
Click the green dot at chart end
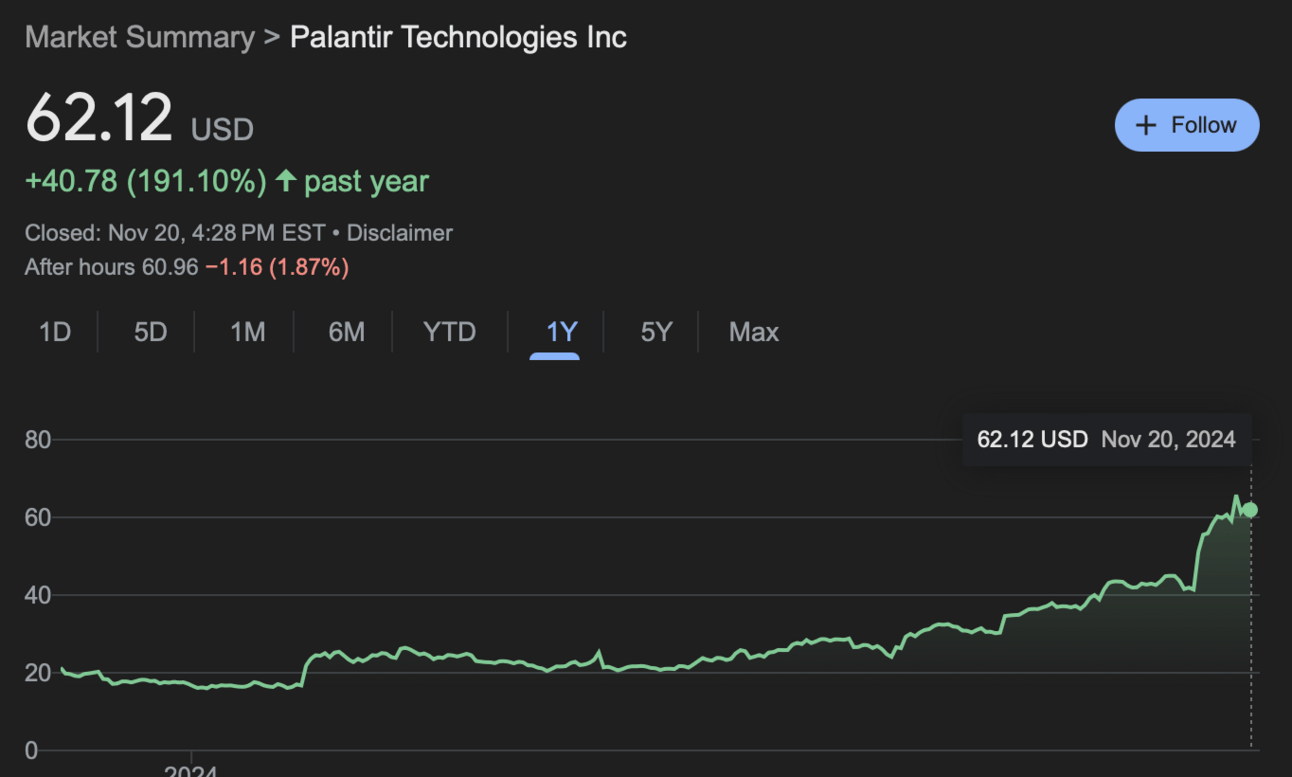tap(1250, 510)
